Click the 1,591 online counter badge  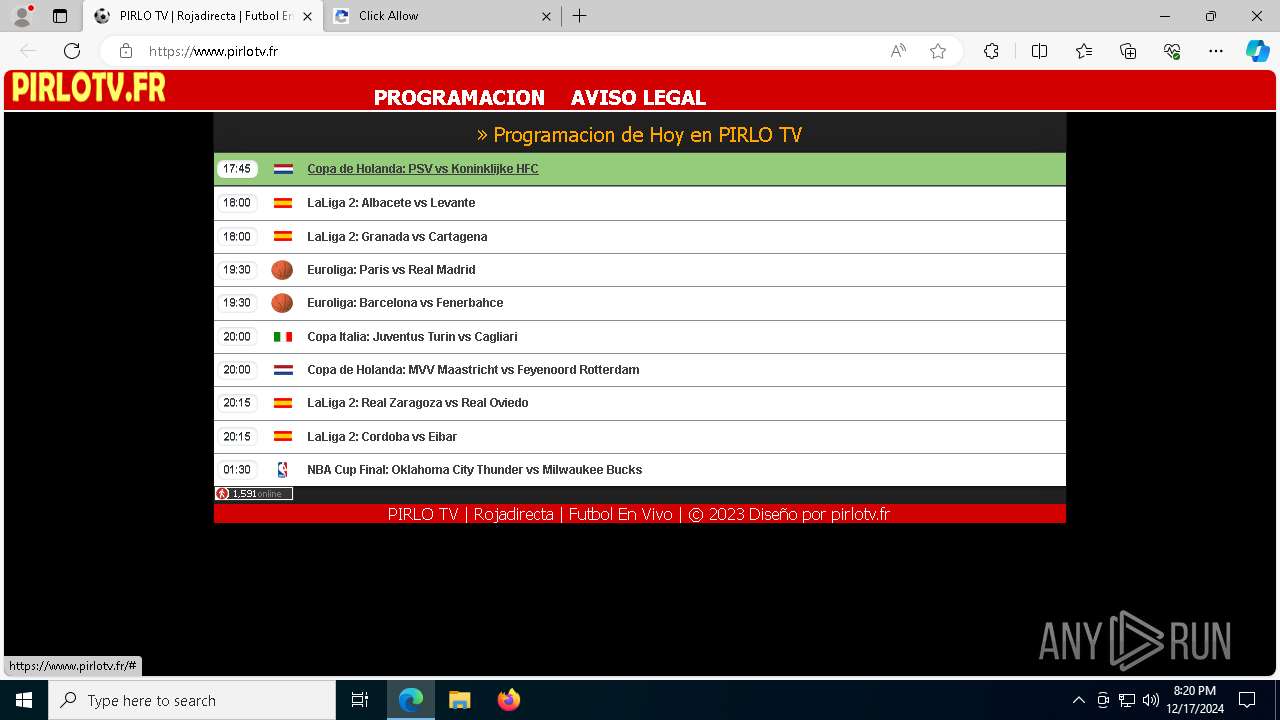click(x=254, y=494)
